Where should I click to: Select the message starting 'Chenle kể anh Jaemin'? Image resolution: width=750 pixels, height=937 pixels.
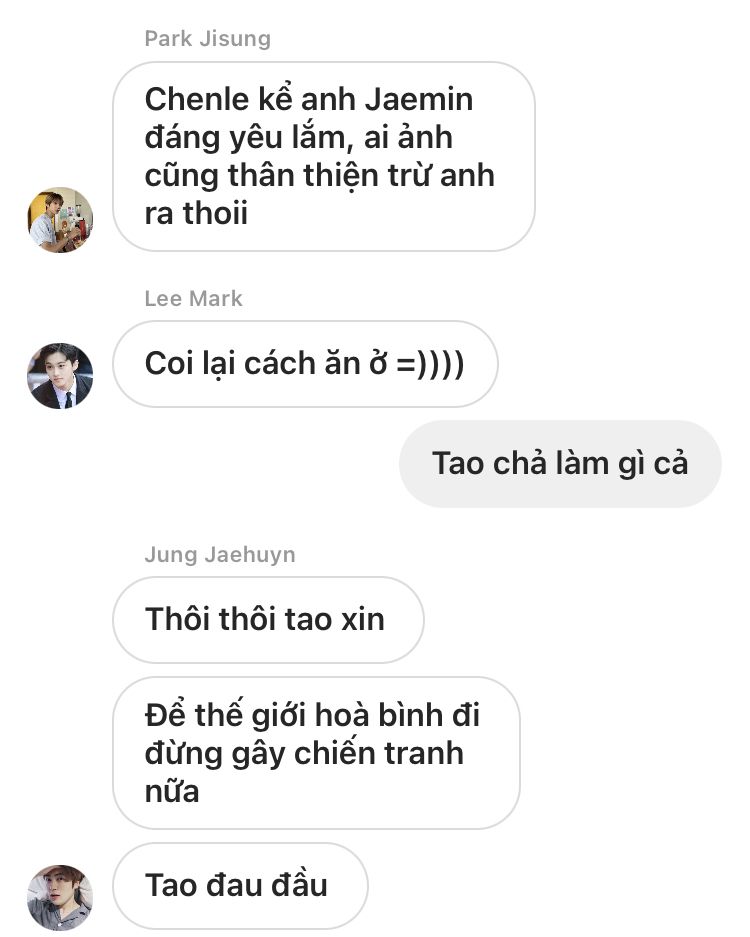[x=324, y=157]
